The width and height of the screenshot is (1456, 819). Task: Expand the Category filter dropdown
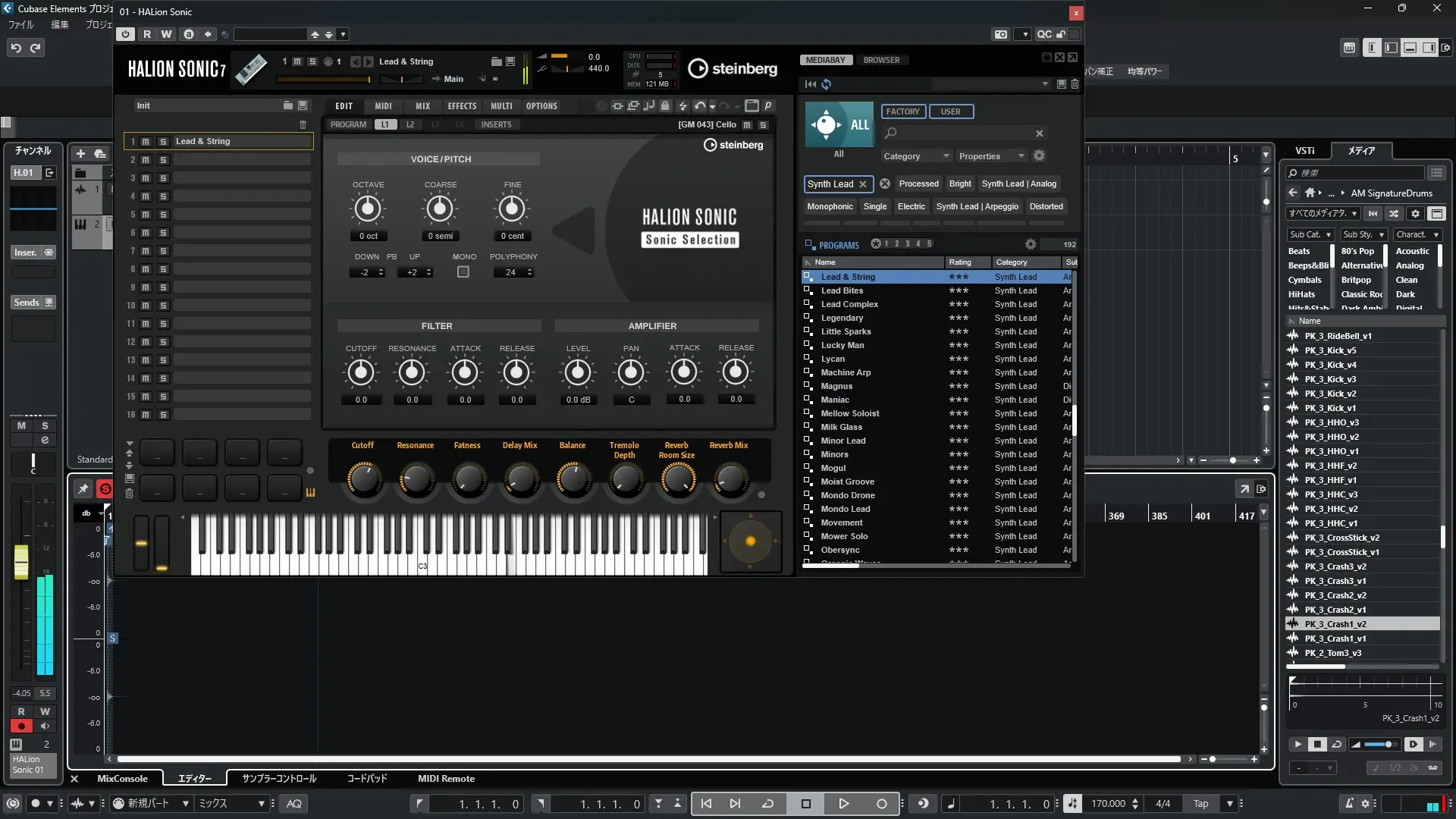(x=915, y=156)
